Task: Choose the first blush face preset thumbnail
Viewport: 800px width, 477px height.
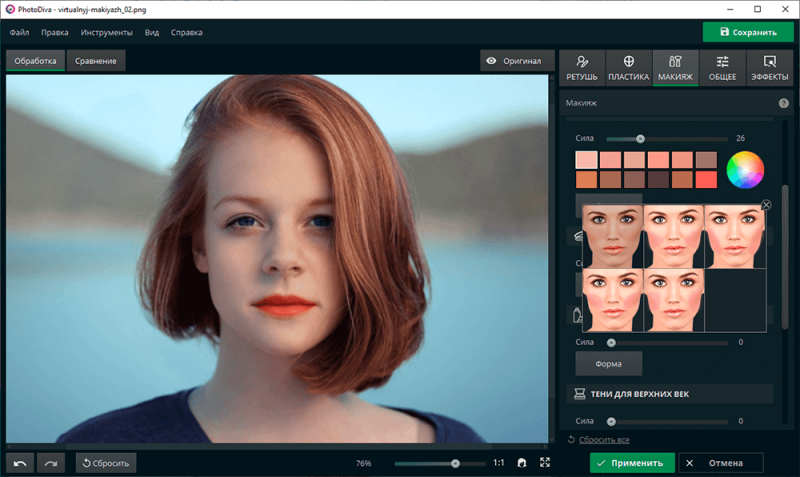Action: 612,236
